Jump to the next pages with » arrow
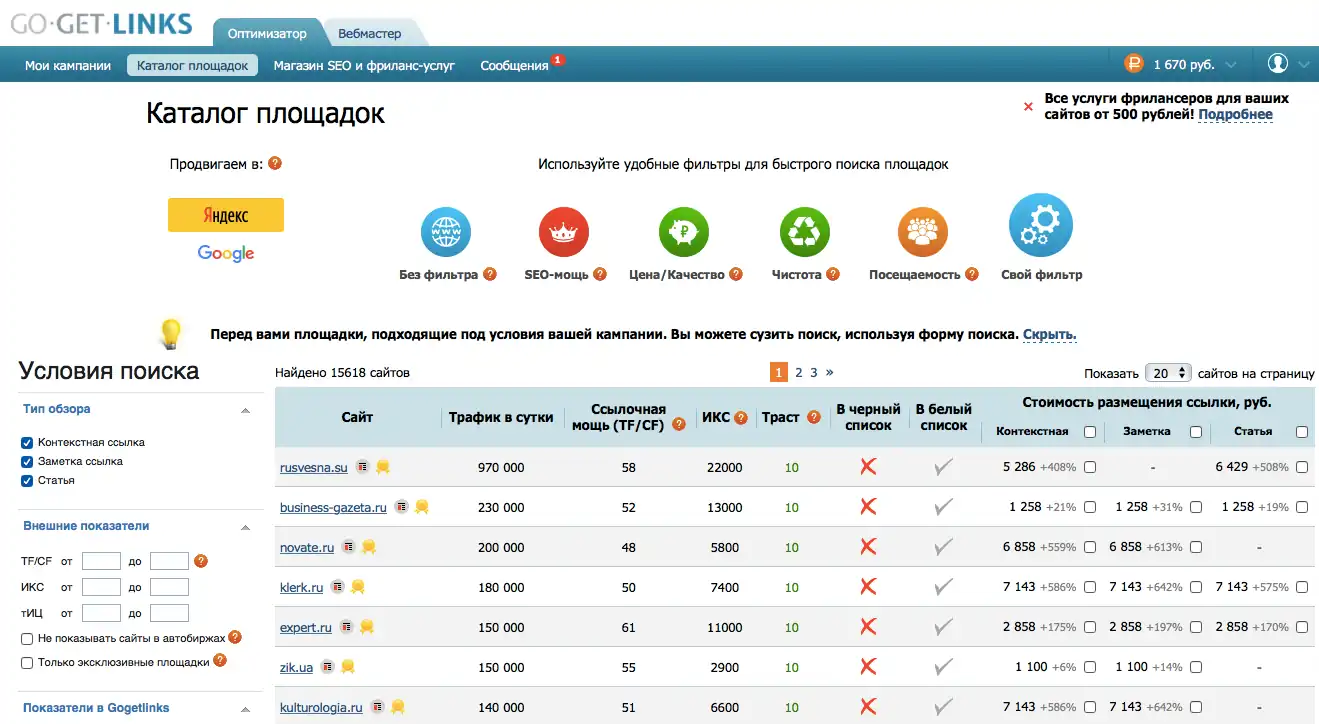The height and width of the screenshot is (724, 1319). click(829, 372)
